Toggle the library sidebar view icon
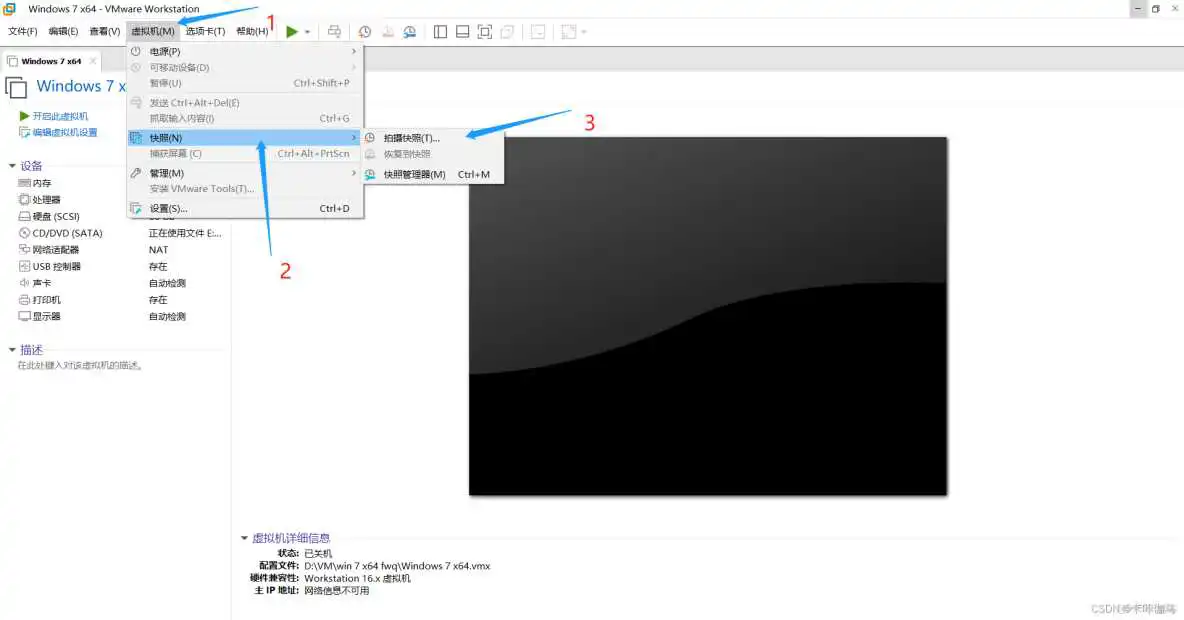 click(441, 31)
